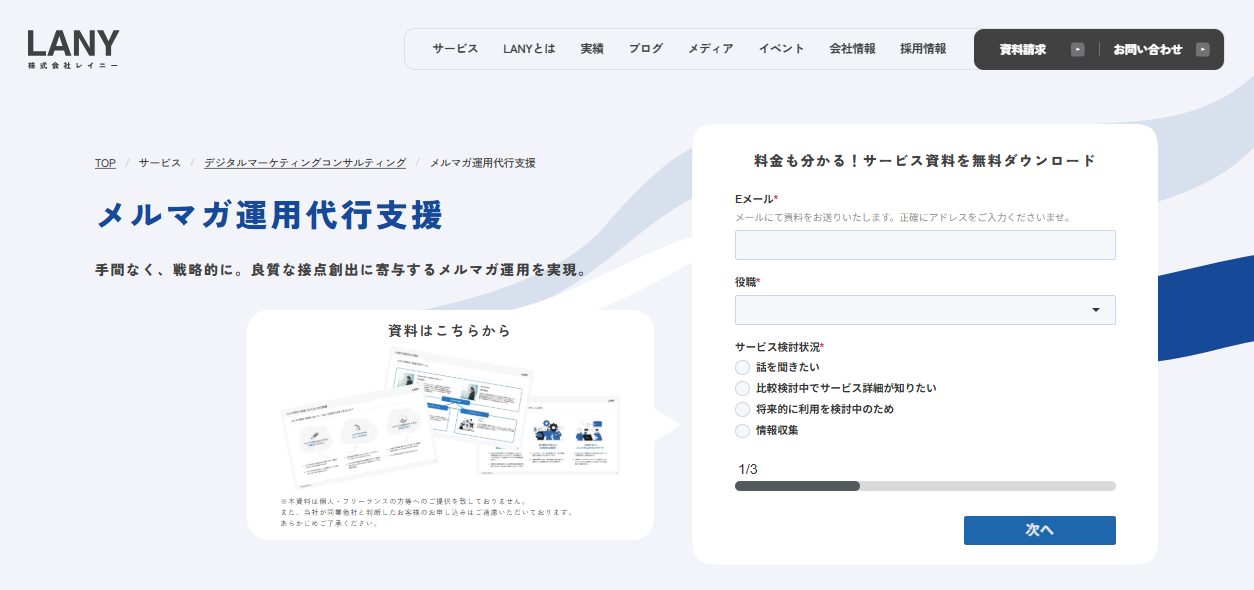1254x590 pixels.
Task: Click the 料金も分かる！サービス資料を無料ダウンロード form title
Action: coord(925,160)
